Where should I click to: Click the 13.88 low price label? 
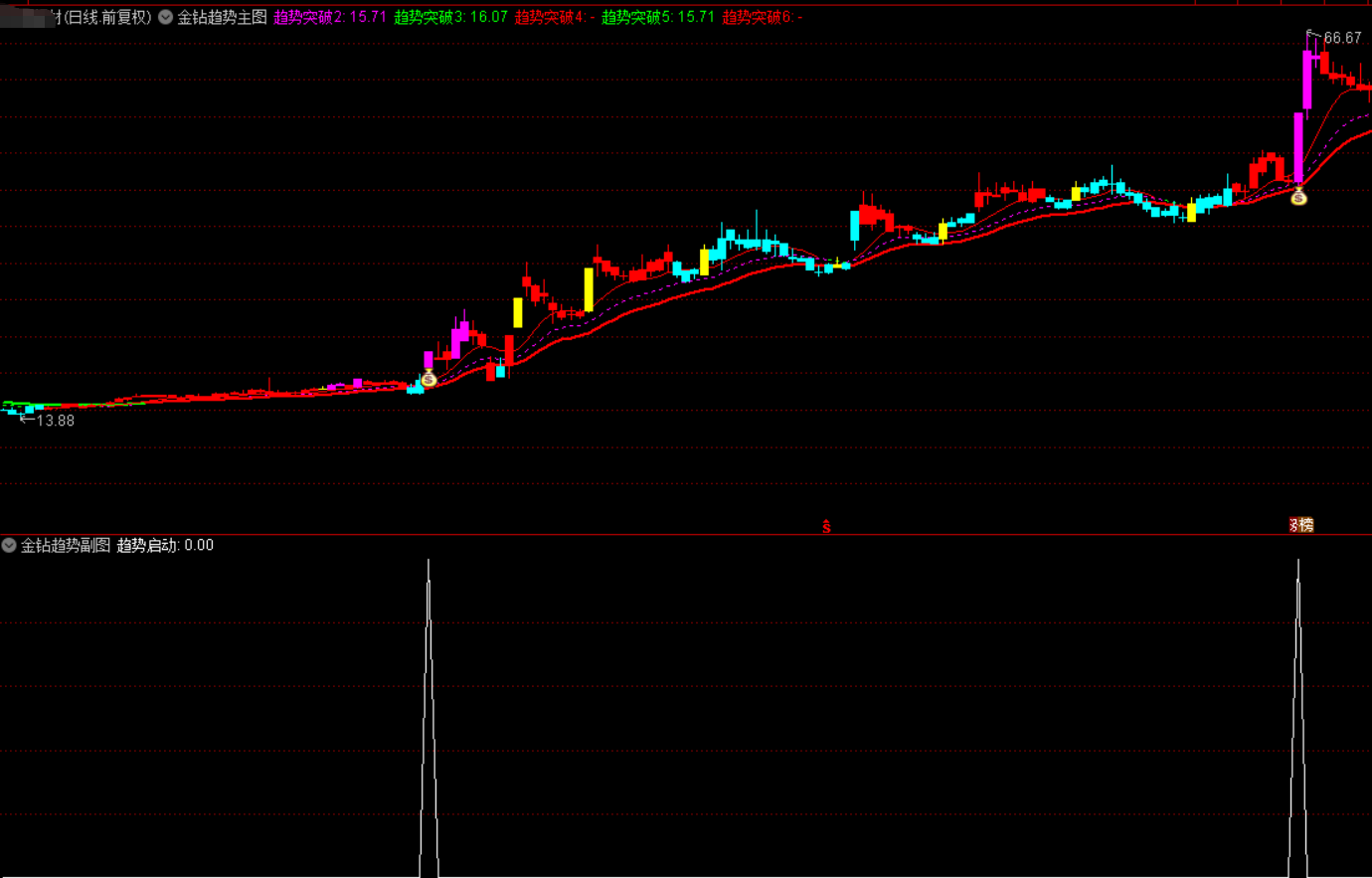[55, 421]
